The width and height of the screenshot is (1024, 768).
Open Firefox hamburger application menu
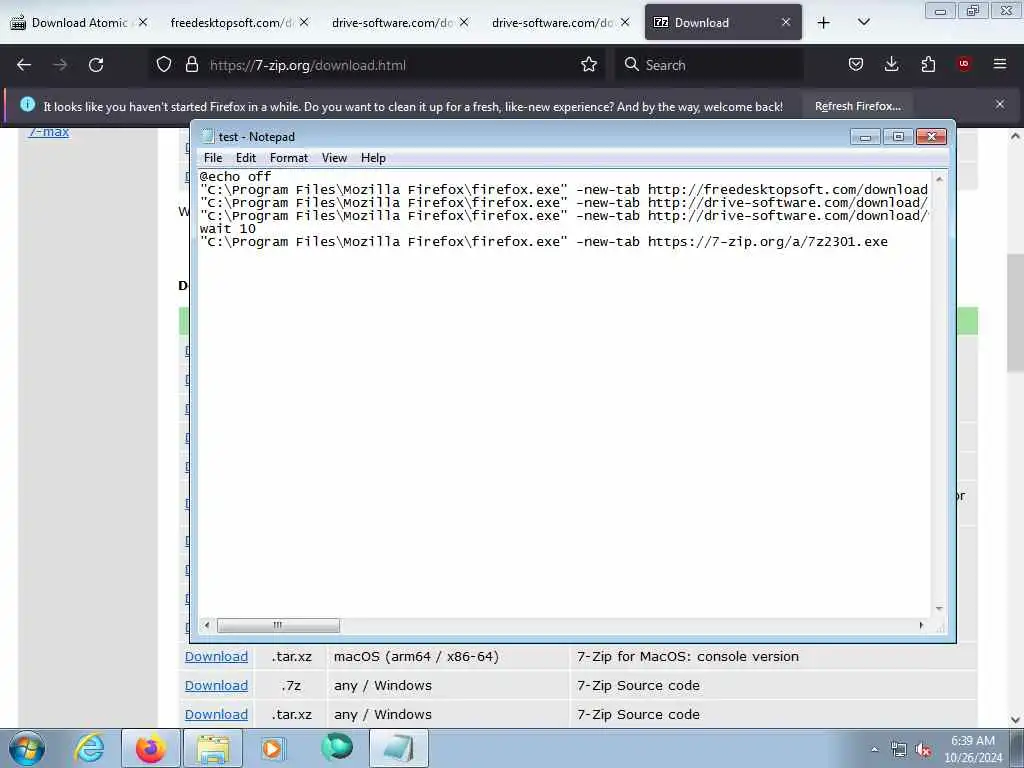click(1000, 65)
